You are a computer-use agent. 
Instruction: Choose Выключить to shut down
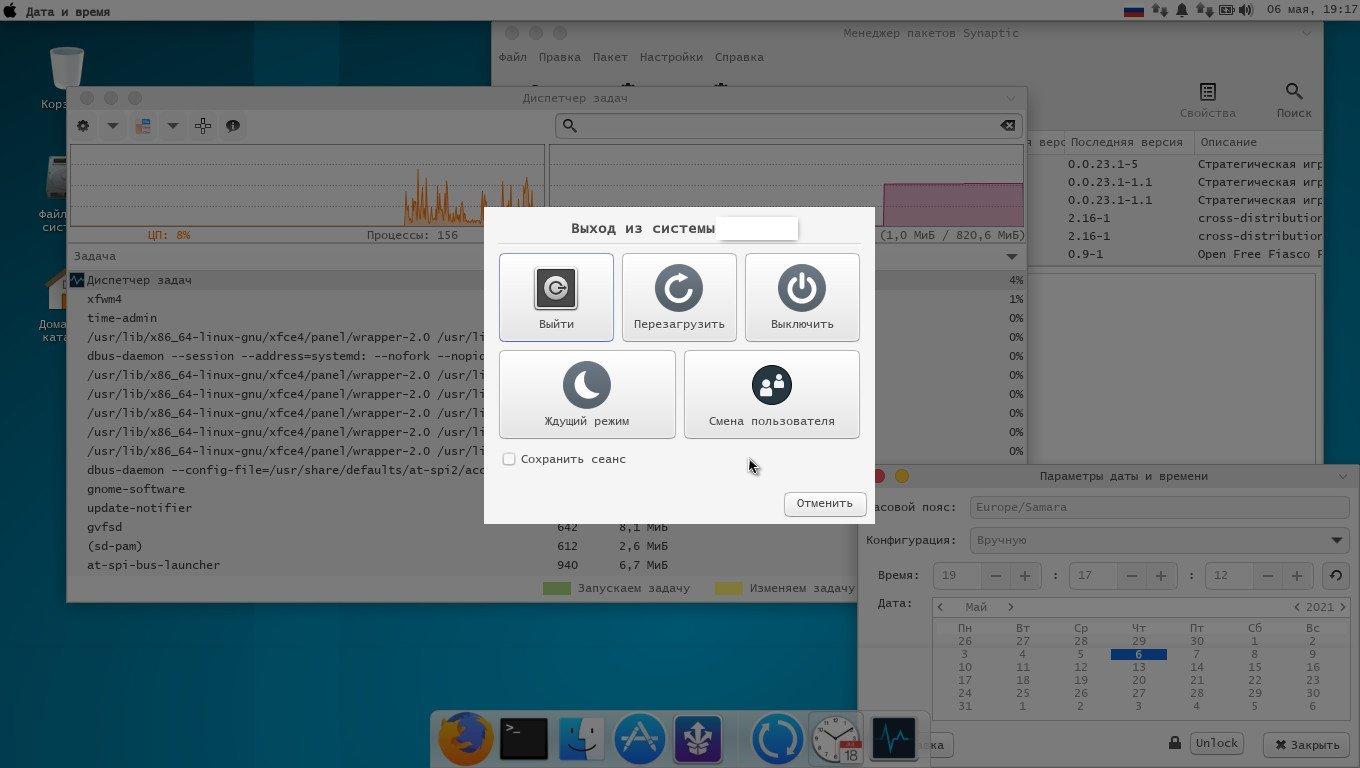(x=801, y=297)
